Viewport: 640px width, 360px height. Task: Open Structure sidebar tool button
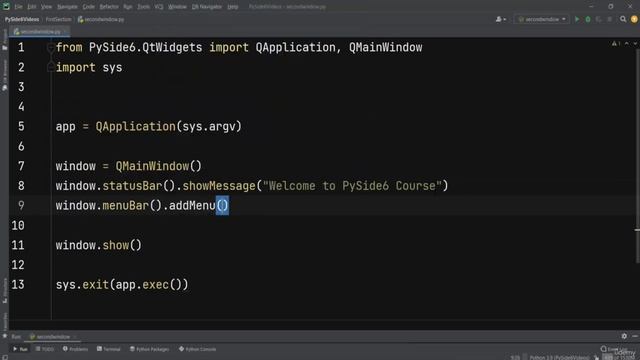click(x=4, y=290)
